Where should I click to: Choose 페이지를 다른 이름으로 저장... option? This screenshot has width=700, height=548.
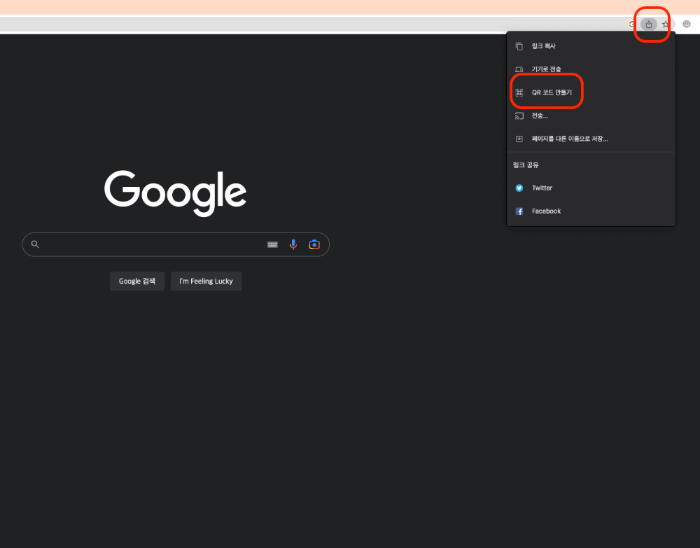[591, 139]
